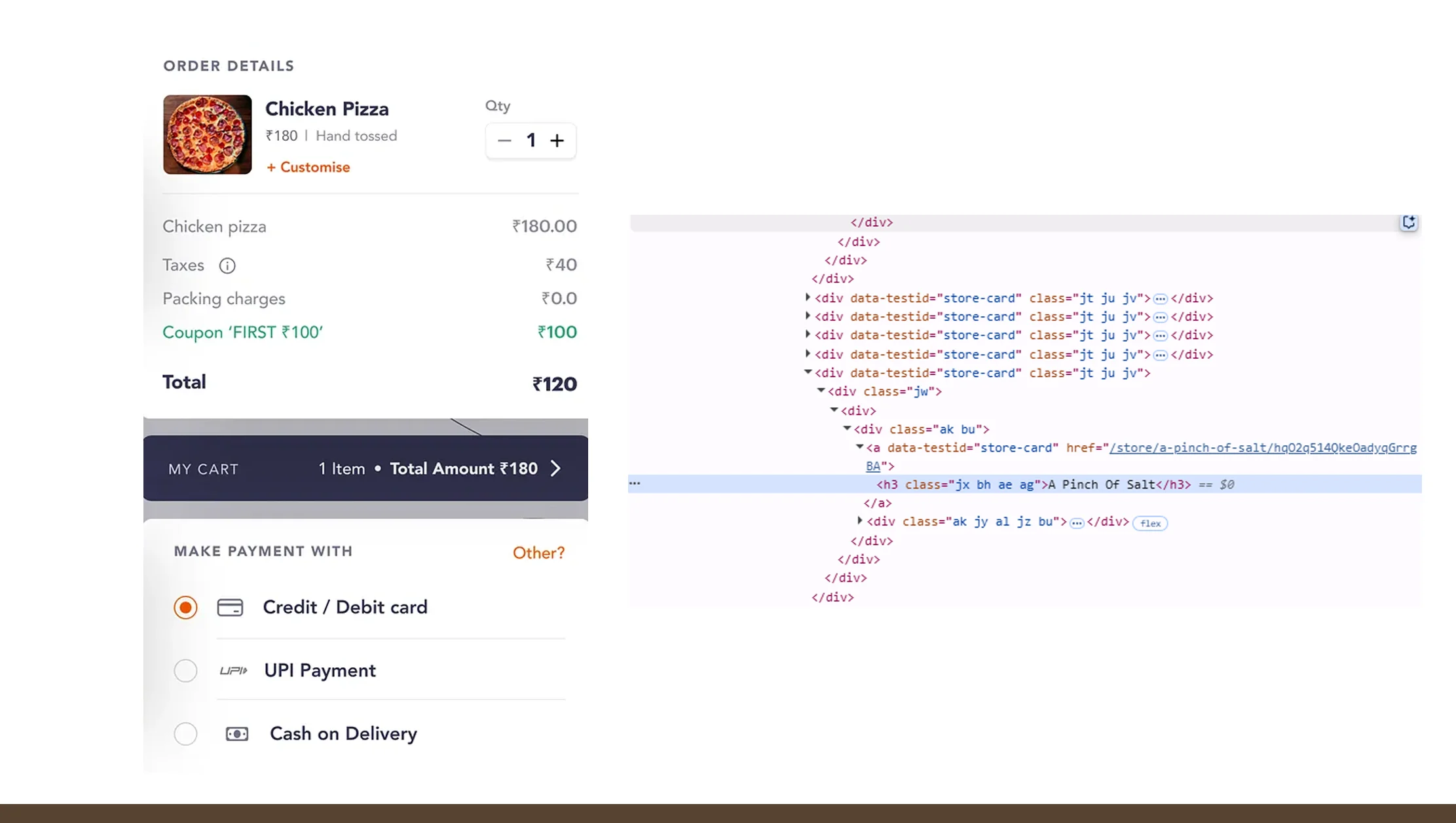This screenshot has height=823, width=1456.
Task: Open the Chicken Pizza thumbnail image
Action: 207,134
